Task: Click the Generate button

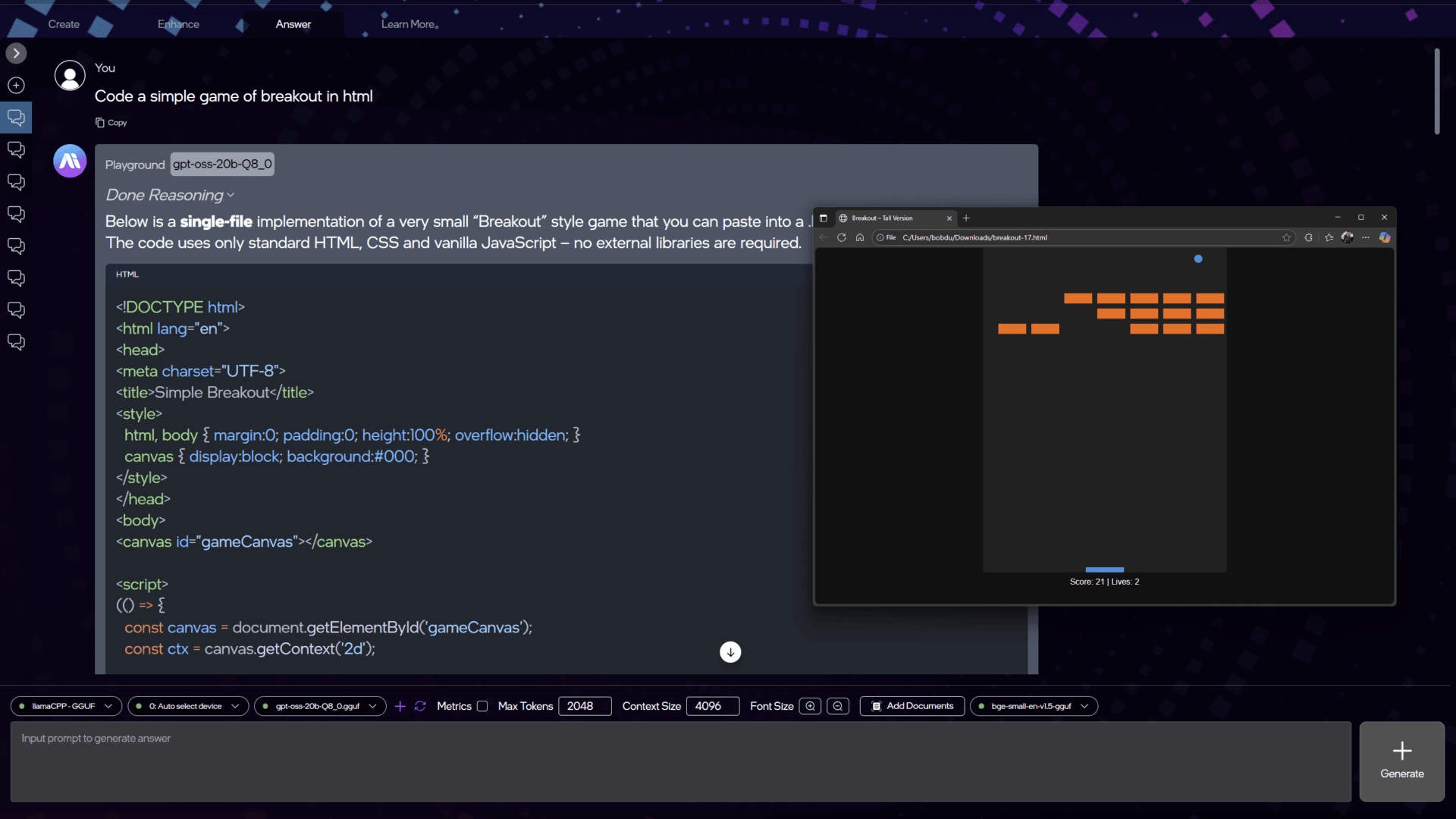Action: 1401,761
